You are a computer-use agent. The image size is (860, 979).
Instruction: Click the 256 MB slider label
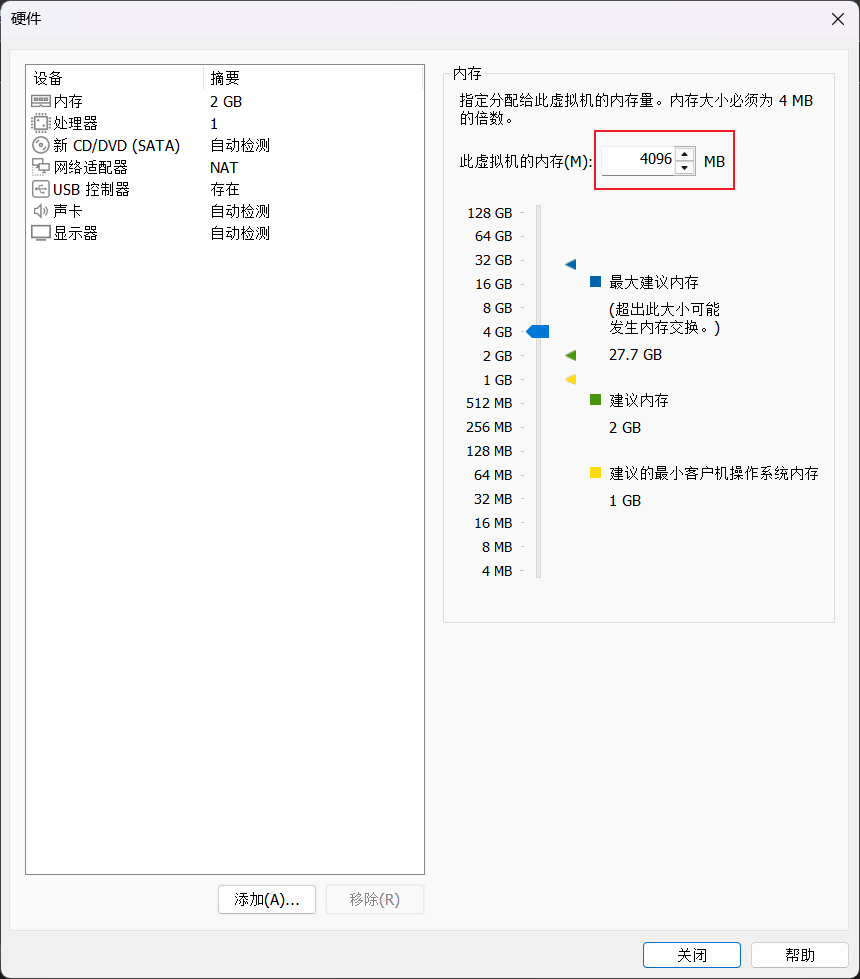point(489,427)
